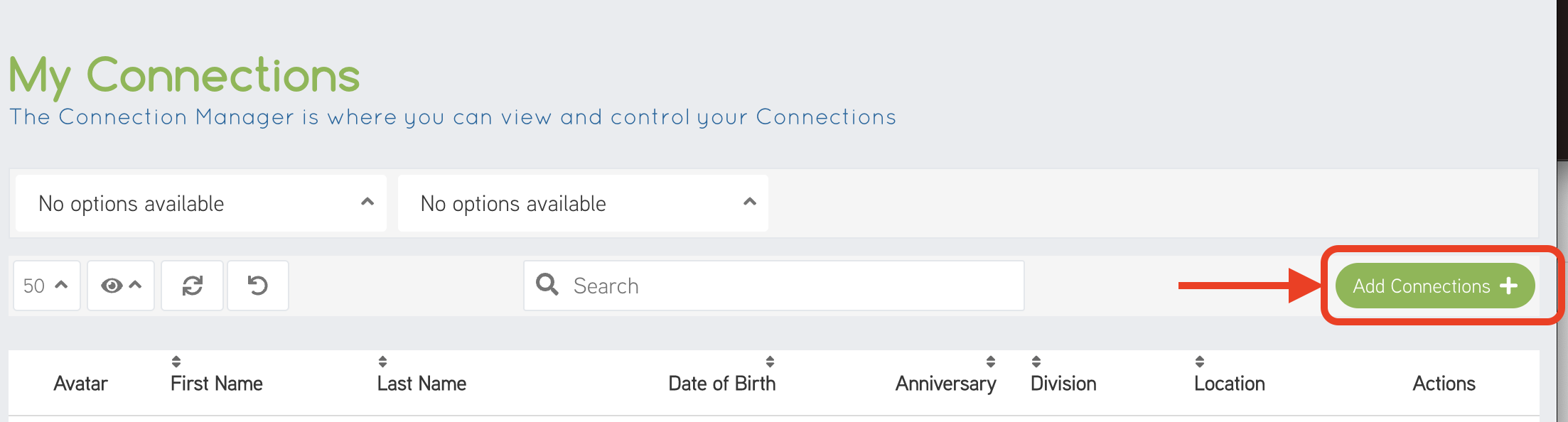The width and height of the screenshot is (1568, 422).
Task: Sort by Date of Birth arrows icon
Action: [770, 362]
